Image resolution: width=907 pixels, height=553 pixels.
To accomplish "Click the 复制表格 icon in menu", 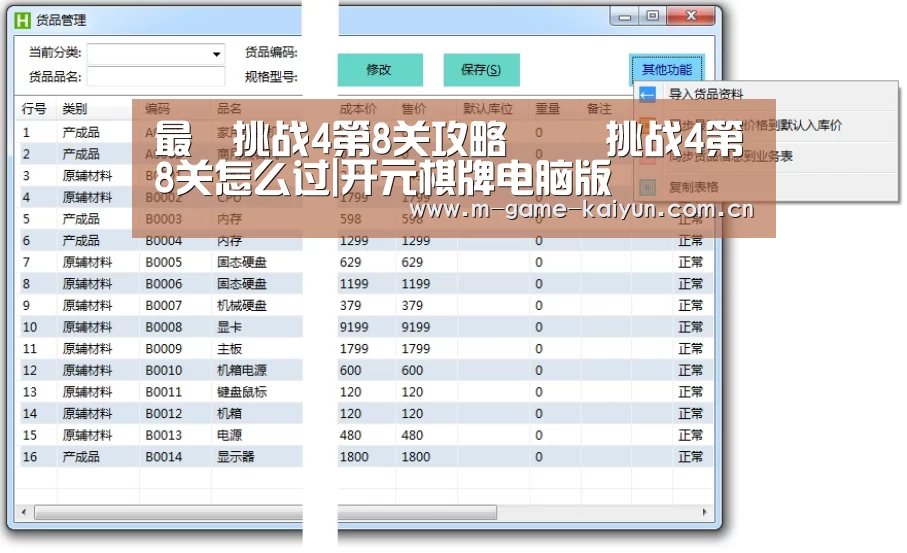I will coord(647,187).
